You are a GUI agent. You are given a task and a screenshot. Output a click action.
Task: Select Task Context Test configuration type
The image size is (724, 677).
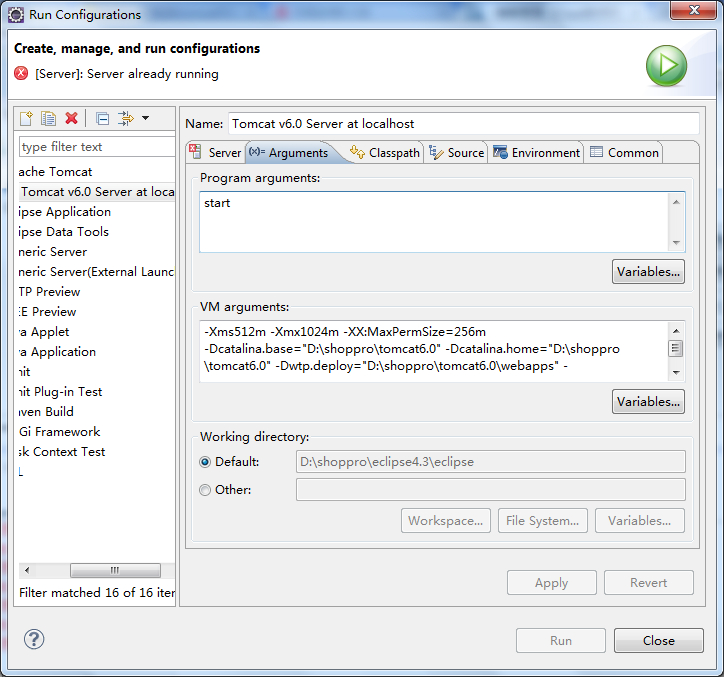[62, 452]
